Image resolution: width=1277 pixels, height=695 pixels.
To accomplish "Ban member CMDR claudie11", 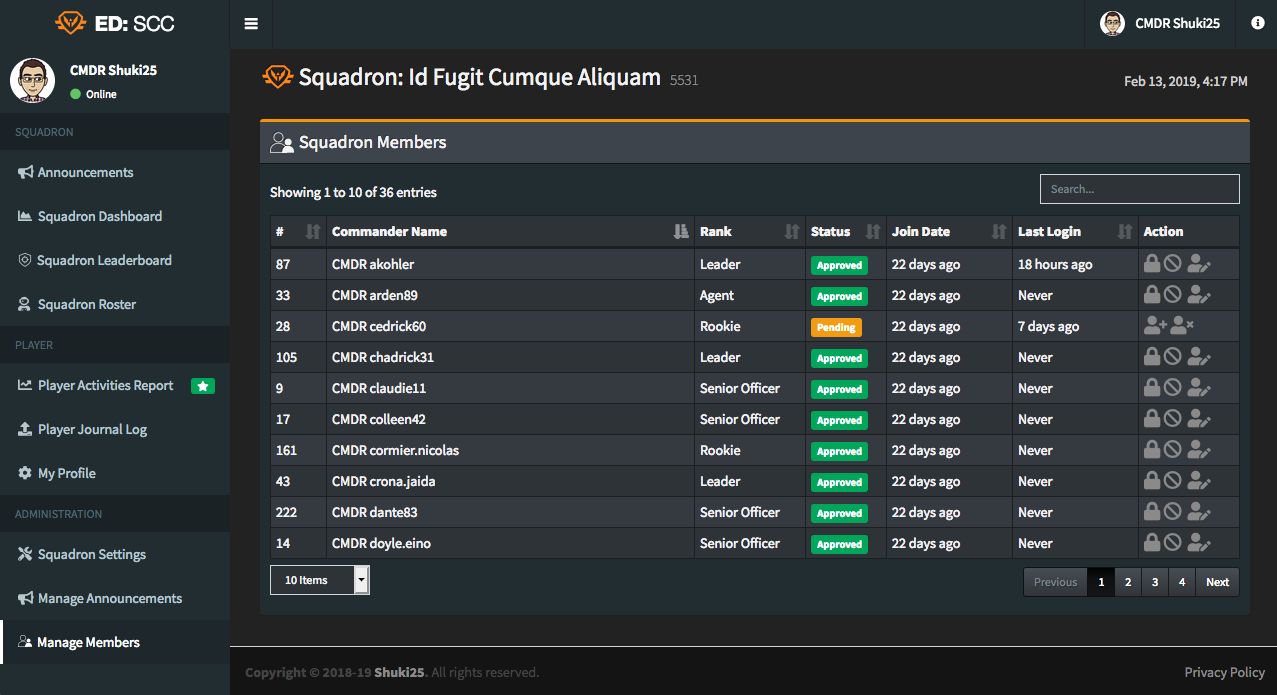I will (1172, 388).
